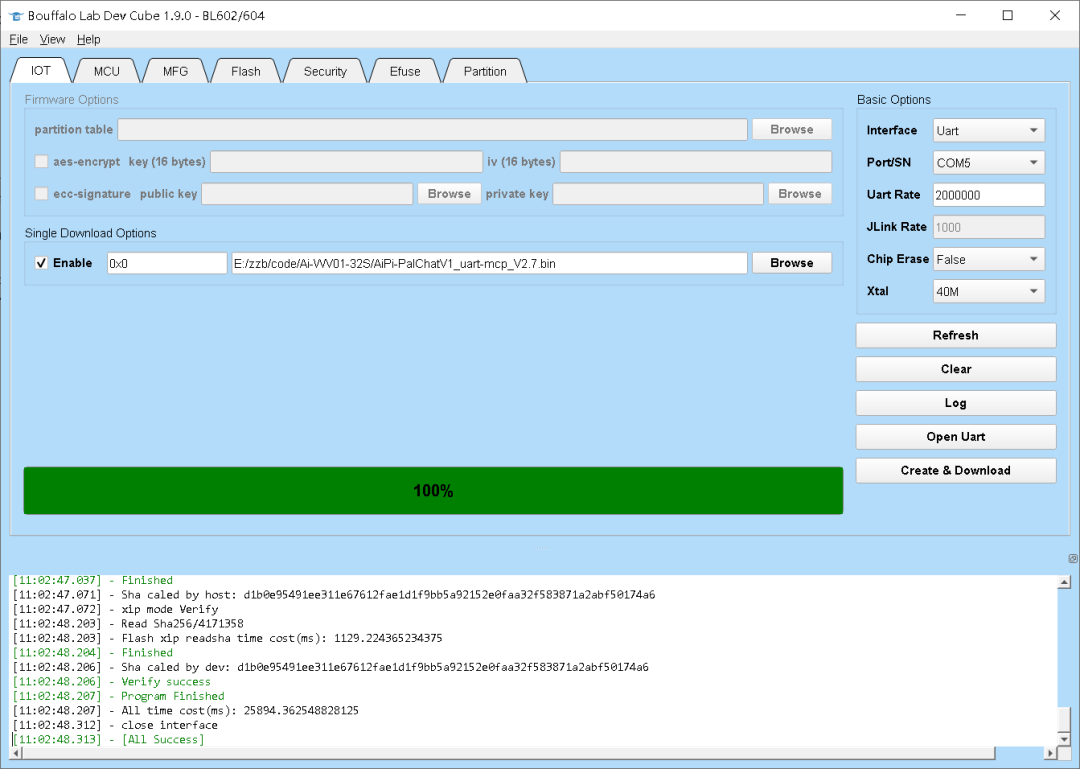This screenshot has width=1080, height=769.
Task: Switch to the Efuse tab
Action: click(405, 71)
